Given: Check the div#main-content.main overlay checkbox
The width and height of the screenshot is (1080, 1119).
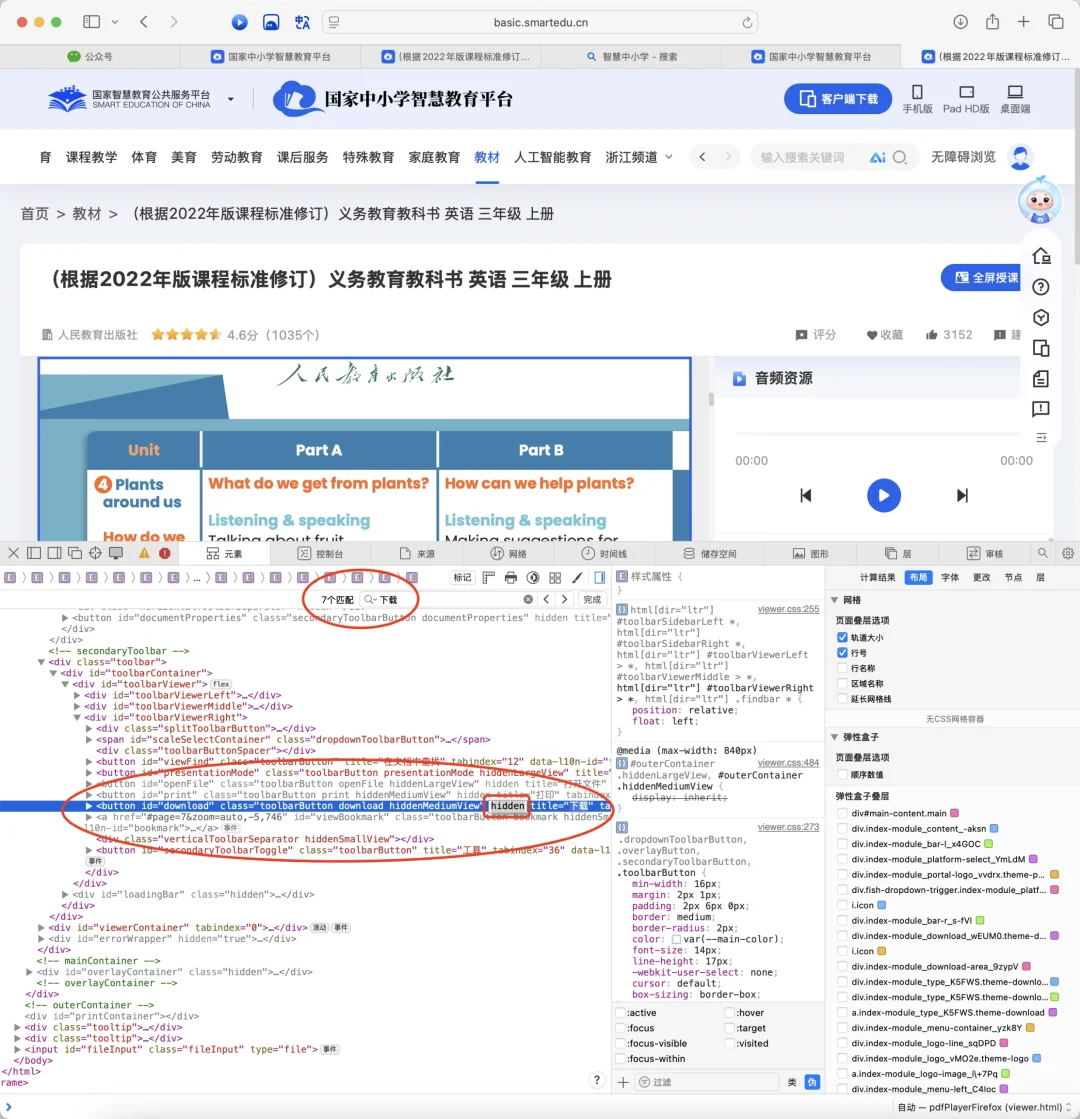Looking at the screenshot, I should coord(842,813).
